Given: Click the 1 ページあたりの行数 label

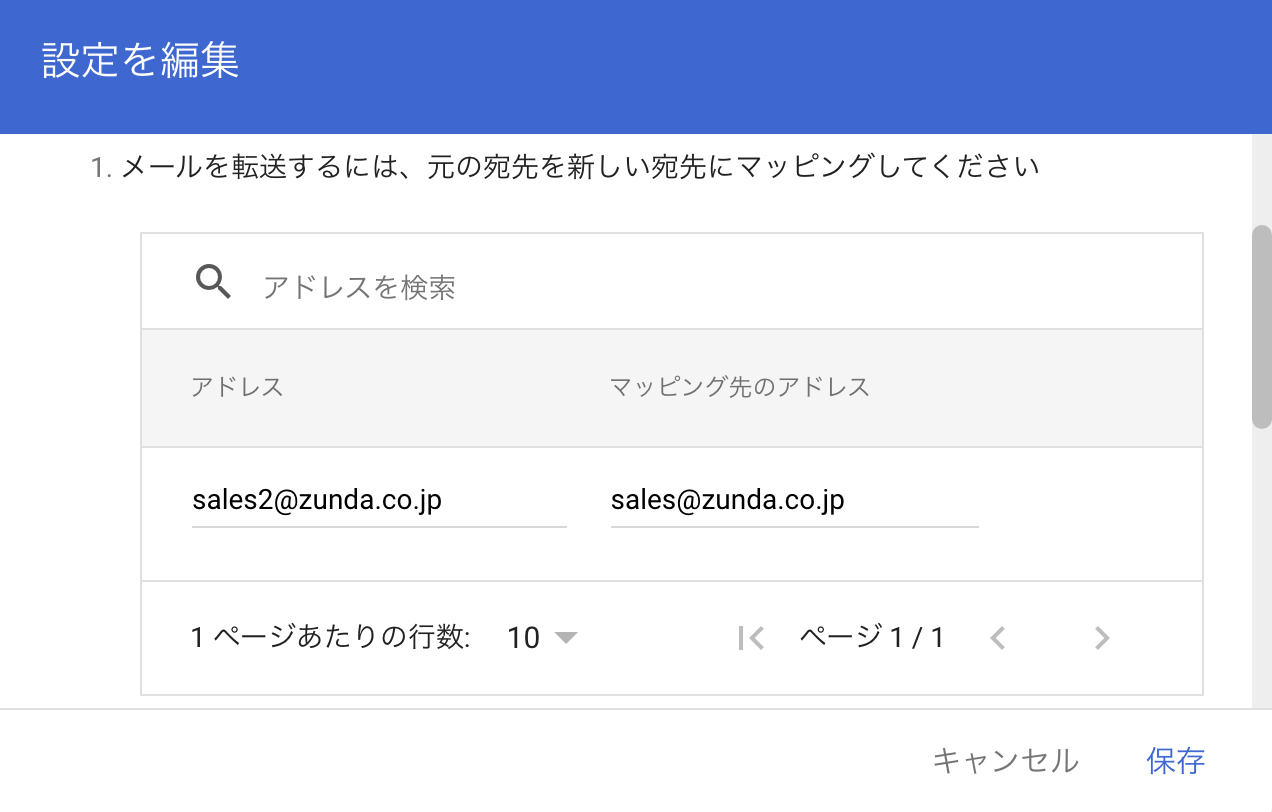Looking at the screenshot, I should 330,637.
